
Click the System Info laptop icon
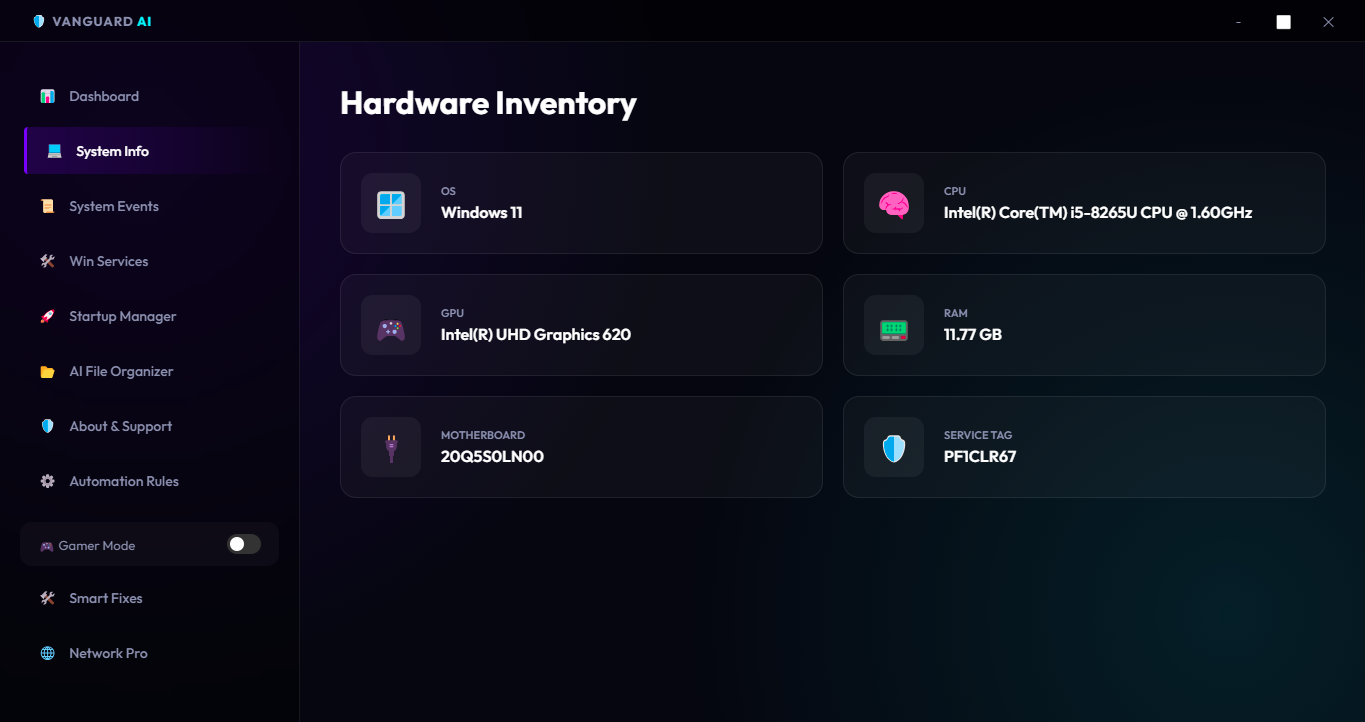click(x=54, y=151)
